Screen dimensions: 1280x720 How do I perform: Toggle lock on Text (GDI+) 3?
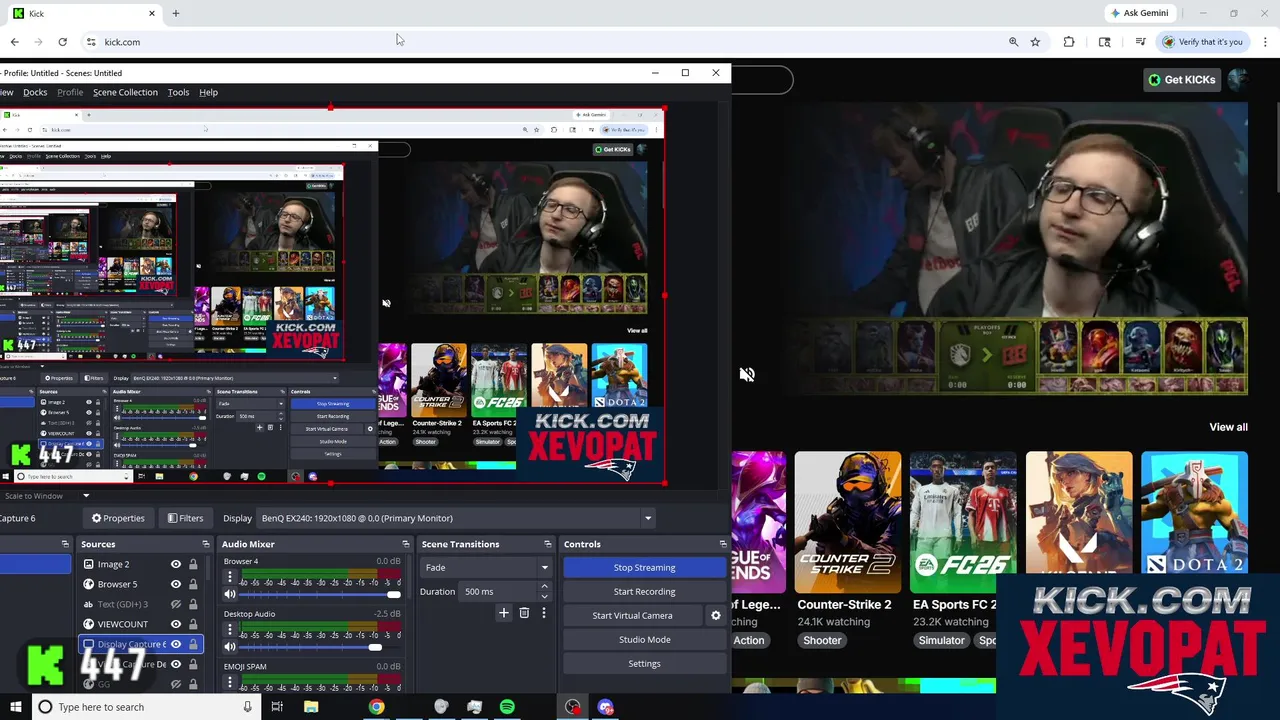coord(193,604)
